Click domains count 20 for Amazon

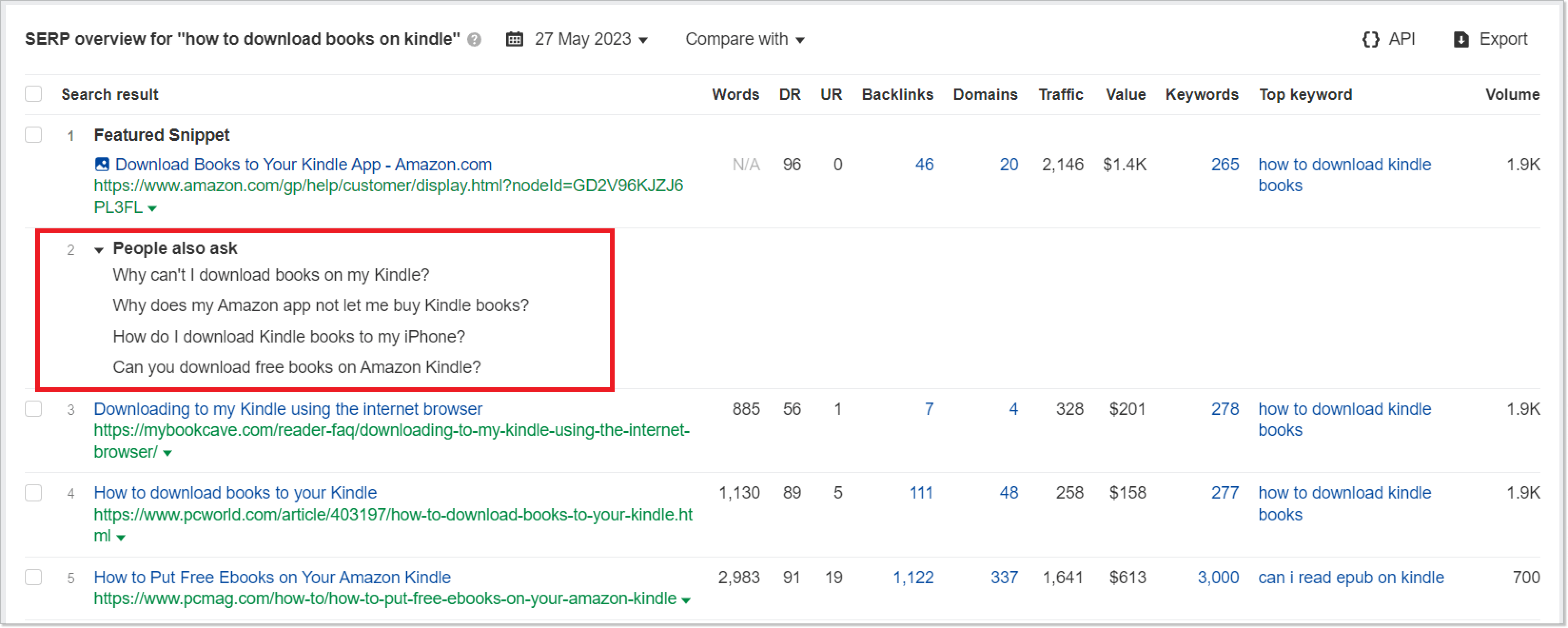point(1009,164)
